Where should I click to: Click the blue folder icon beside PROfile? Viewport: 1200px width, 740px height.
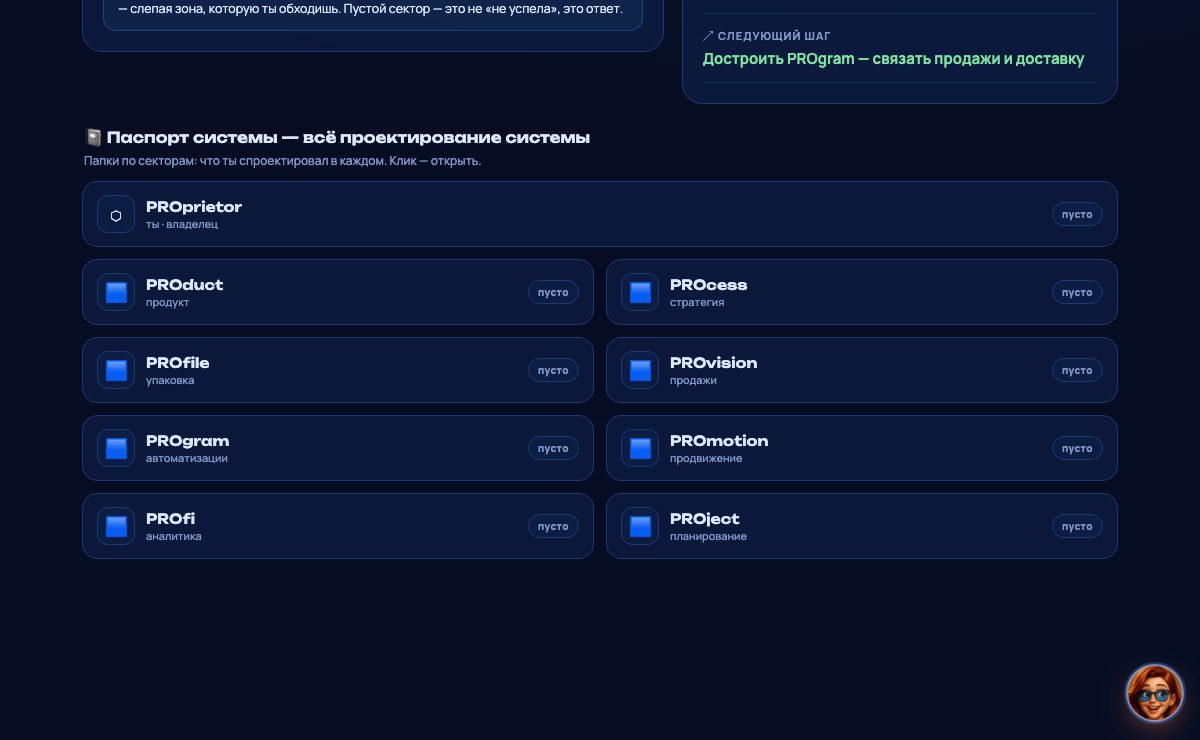point(116,370)
